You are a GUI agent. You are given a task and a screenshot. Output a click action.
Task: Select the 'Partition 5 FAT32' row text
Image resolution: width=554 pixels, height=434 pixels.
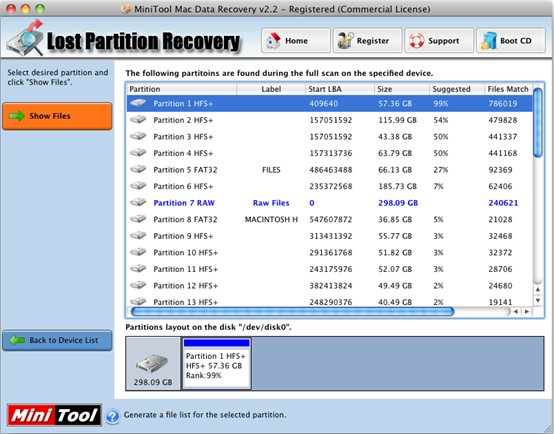click(x=185, y=170)
